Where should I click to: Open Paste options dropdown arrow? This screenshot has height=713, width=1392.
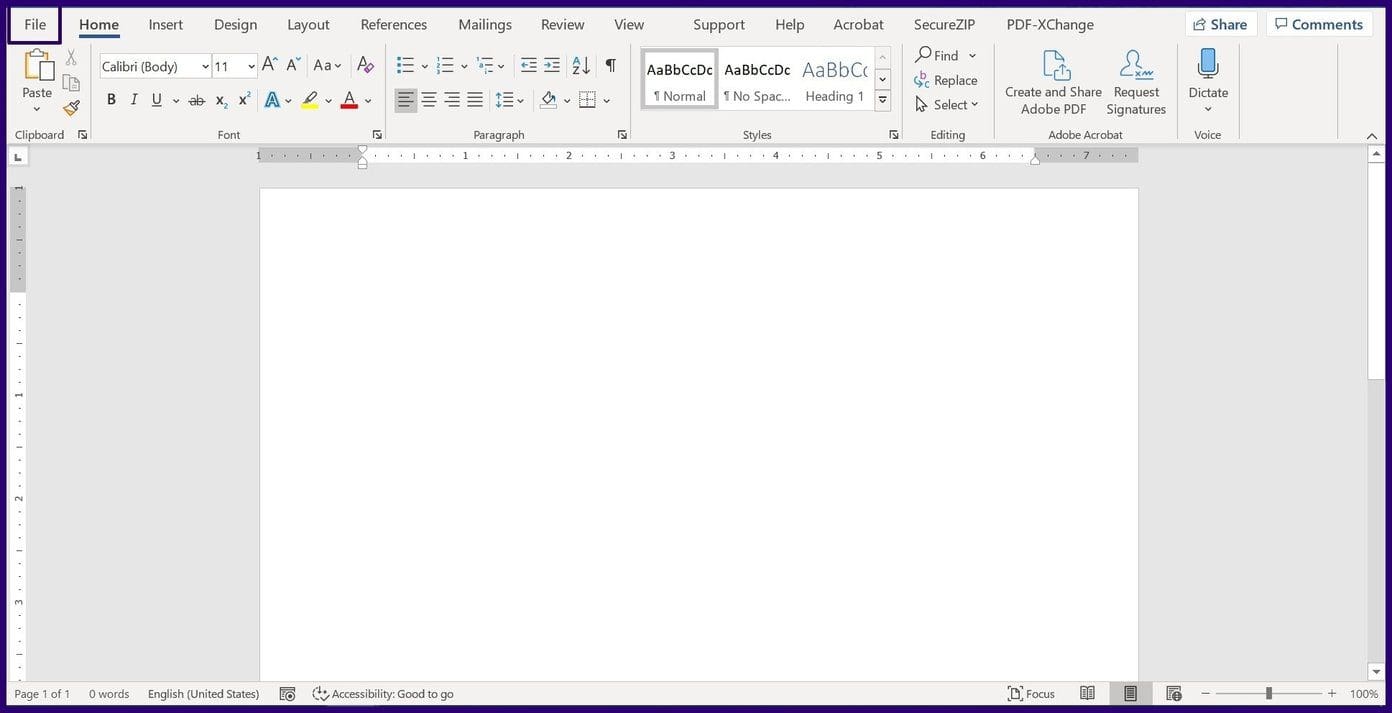click(x=37, y=109)
